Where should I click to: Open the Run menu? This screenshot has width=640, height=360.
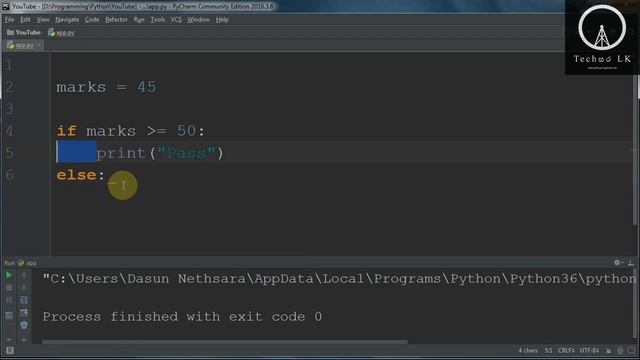click(139, 20)
